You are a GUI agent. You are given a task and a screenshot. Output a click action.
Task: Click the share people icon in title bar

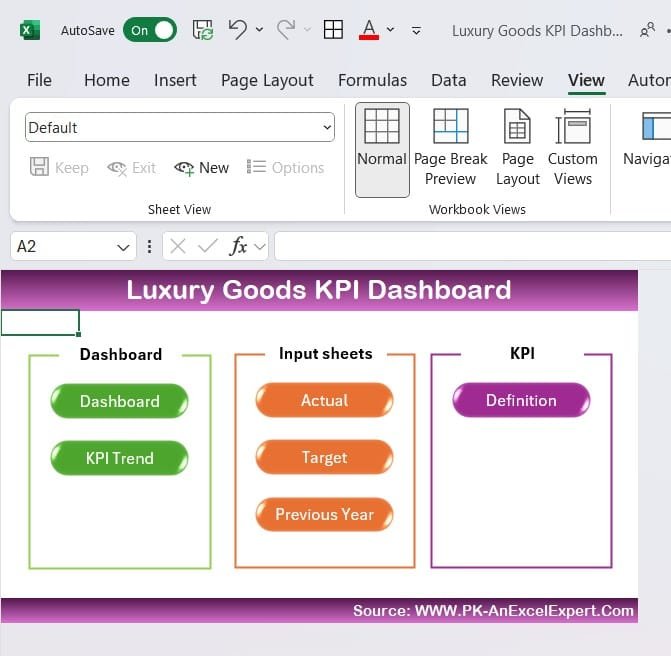647,30
